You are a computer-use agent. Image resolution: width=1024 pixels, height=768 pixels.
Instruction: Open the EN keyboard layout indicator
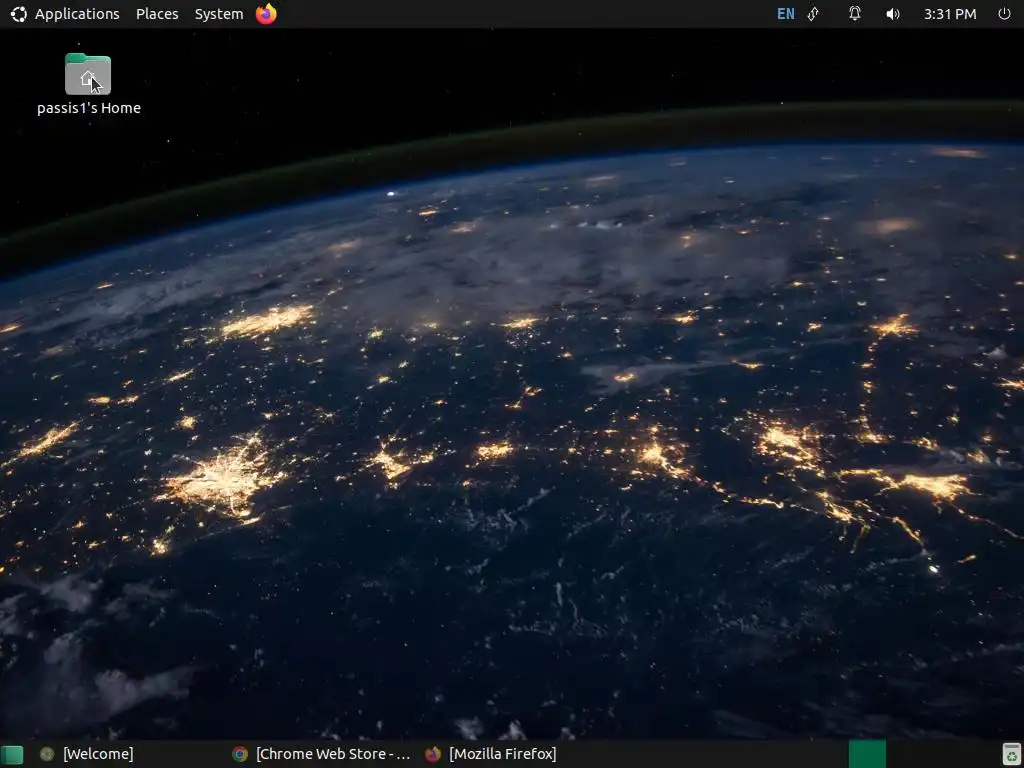(x=786, y=14)
